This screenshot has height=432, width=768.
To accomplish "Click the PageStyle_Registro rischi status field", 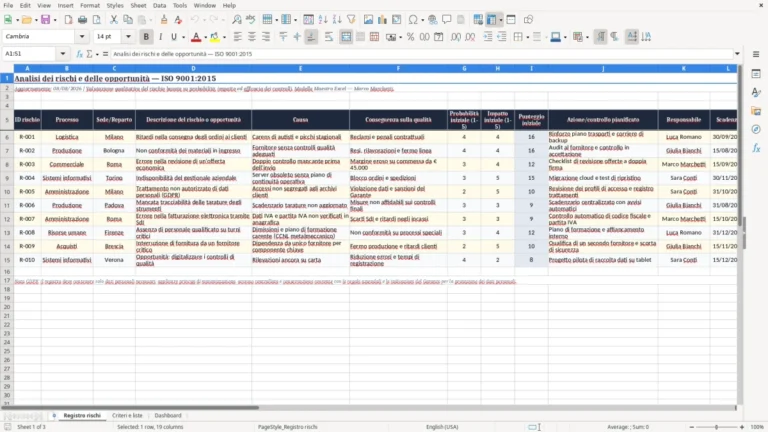I will tap(288, 427).
